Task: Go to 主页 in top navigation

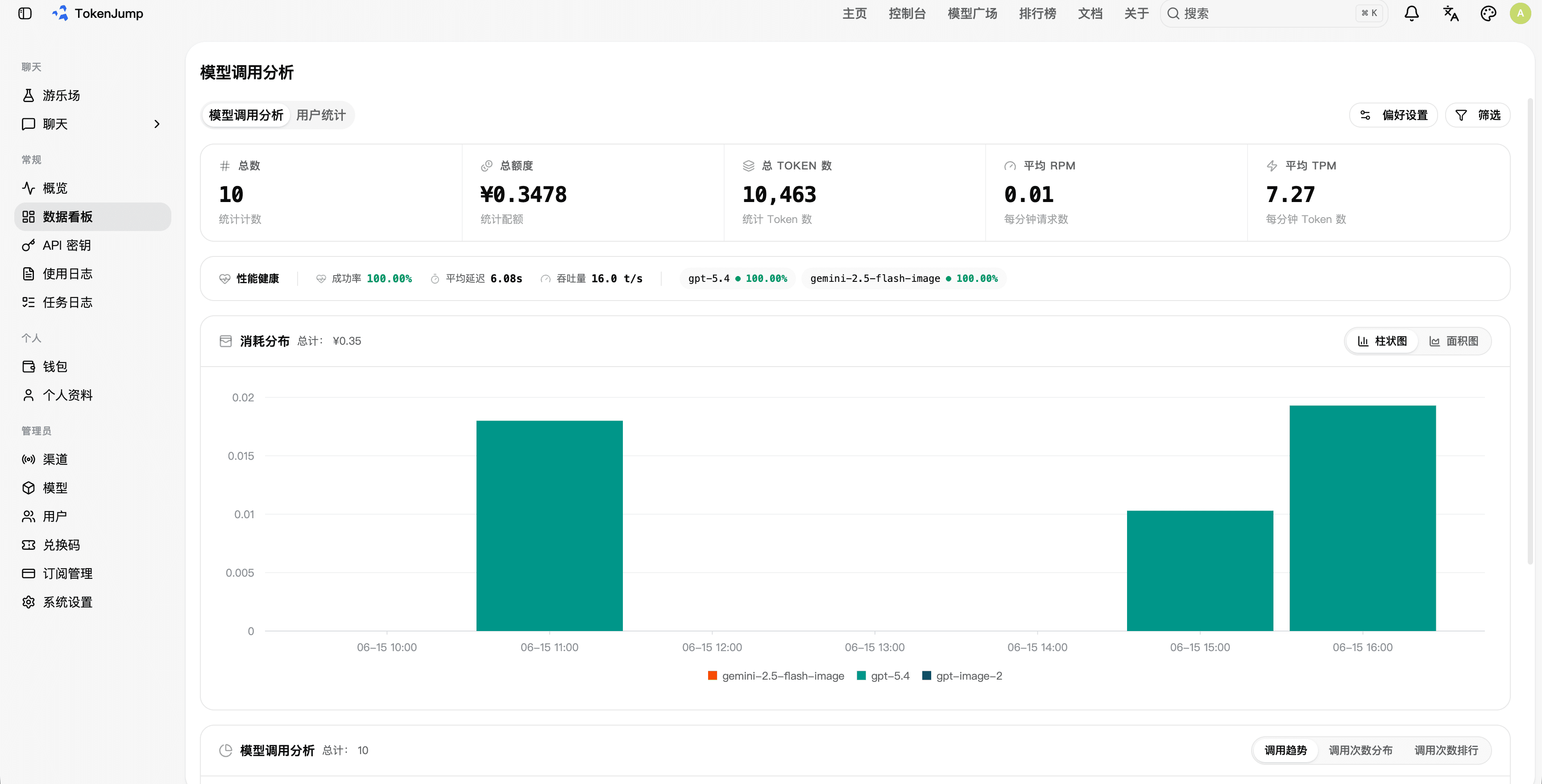Action: tap(854, 13)
